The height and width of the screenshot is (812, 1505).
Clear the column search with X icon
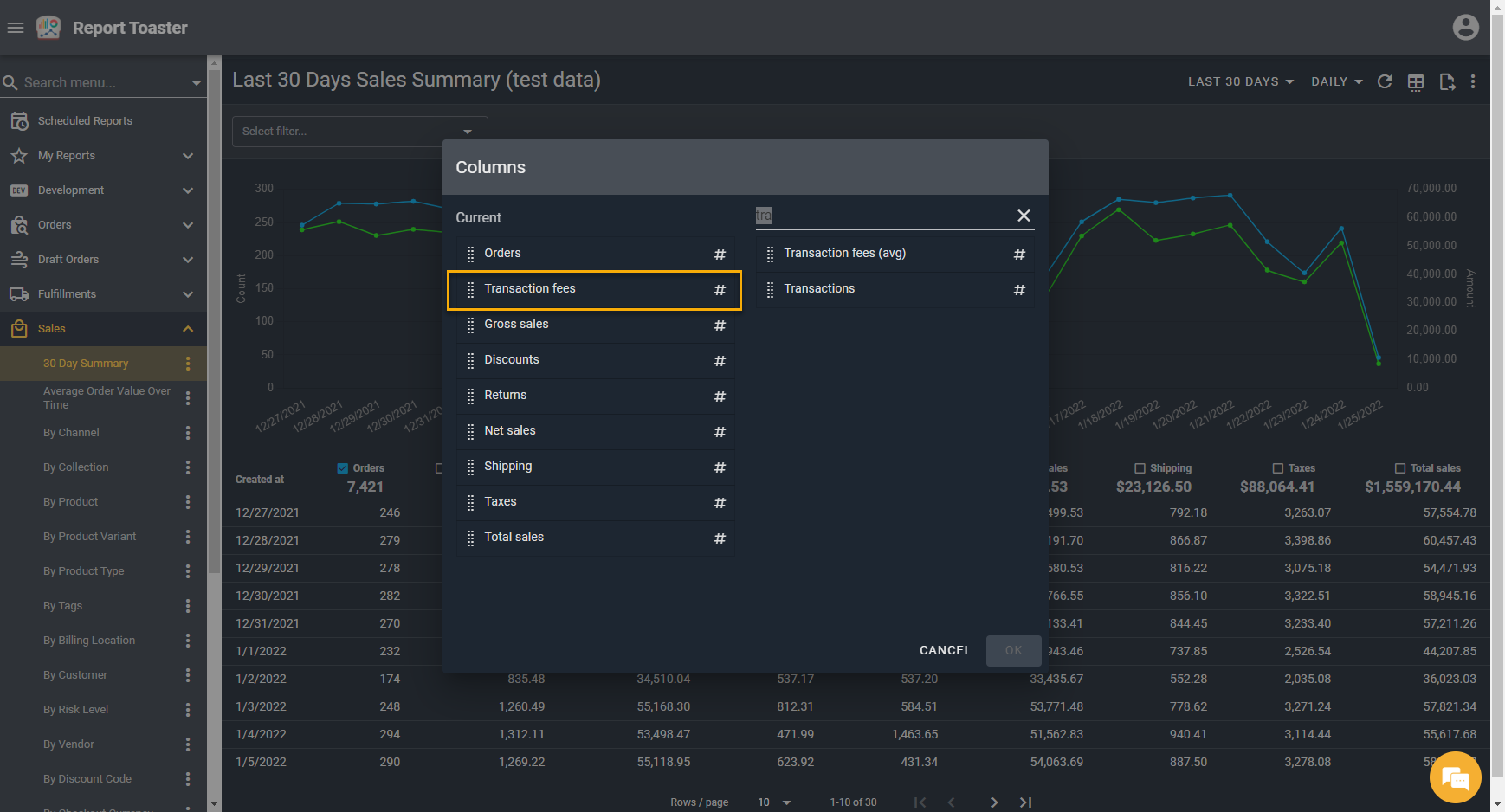tap(1024, 216)
